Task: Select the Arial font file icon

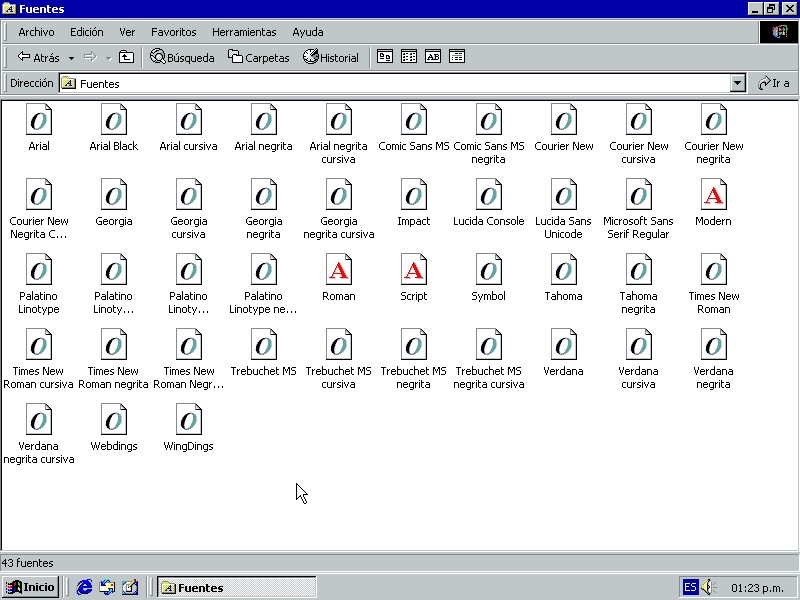Action: 39,119
